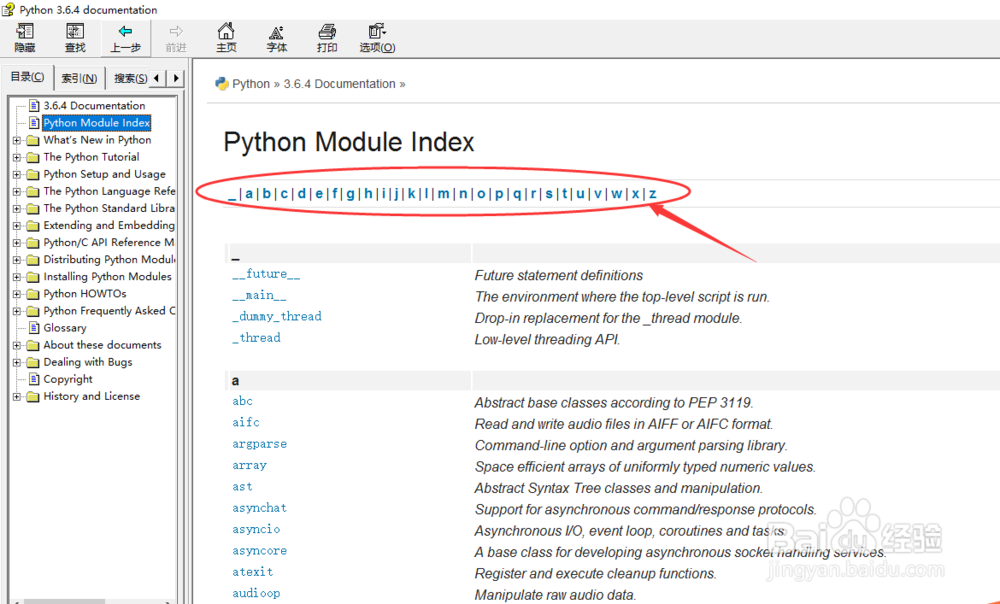Image resolution: width=1000 pixels, height=604 pixels.
Task: Expand the What's New in Python node
Action: tap(17, 140)
